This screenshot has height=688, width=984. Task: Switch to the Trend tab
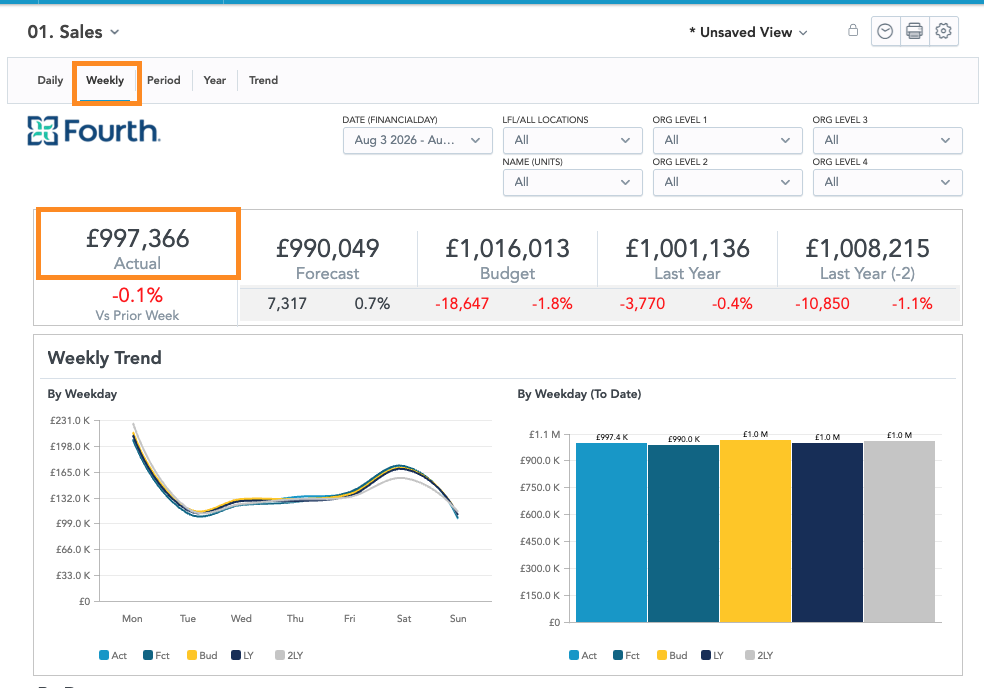[264, 80]
